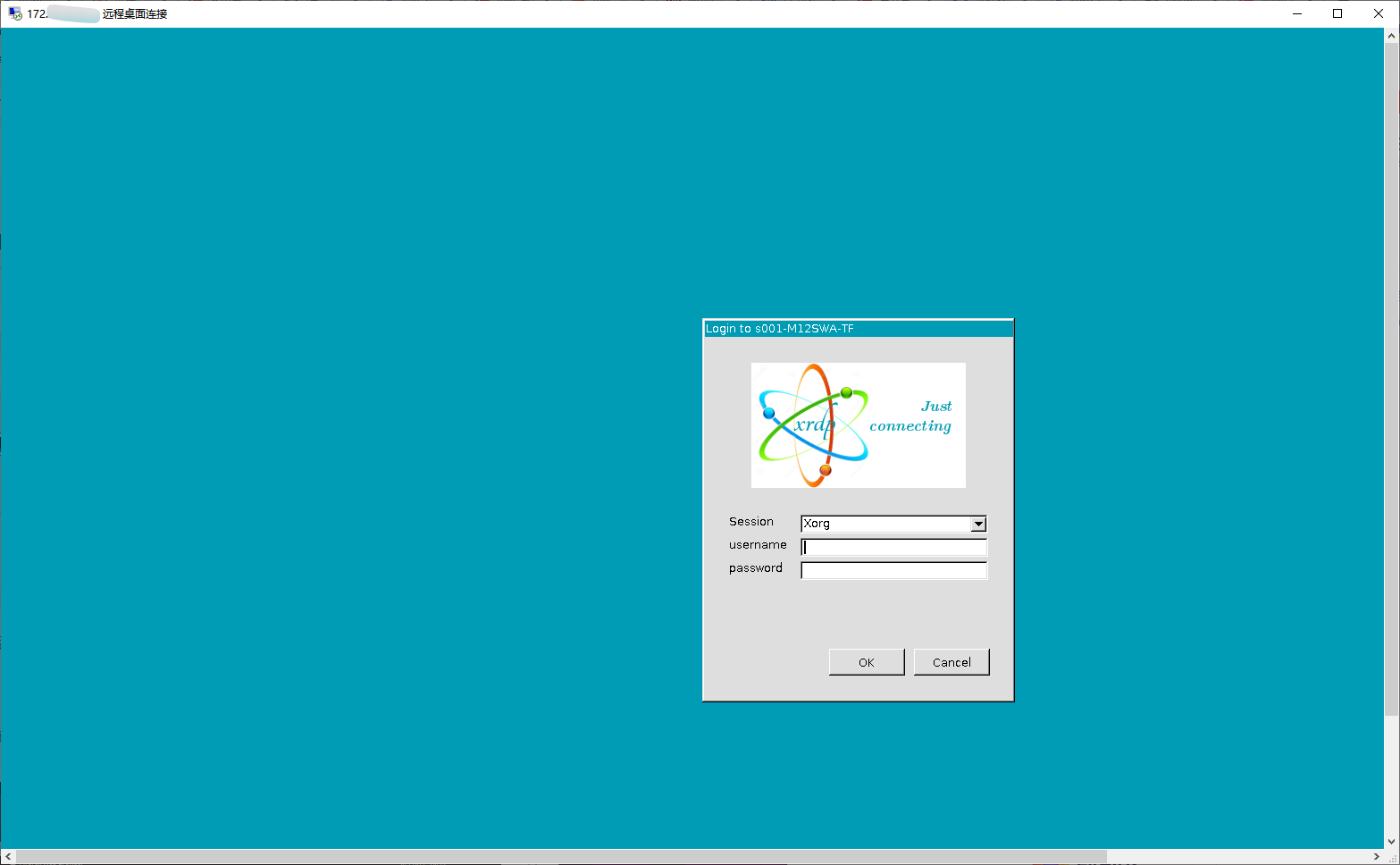
Task: Click the 'Login to s001-M12SWA-TF' dialog title
Action: pyautogui.click(x=780, y=329)
